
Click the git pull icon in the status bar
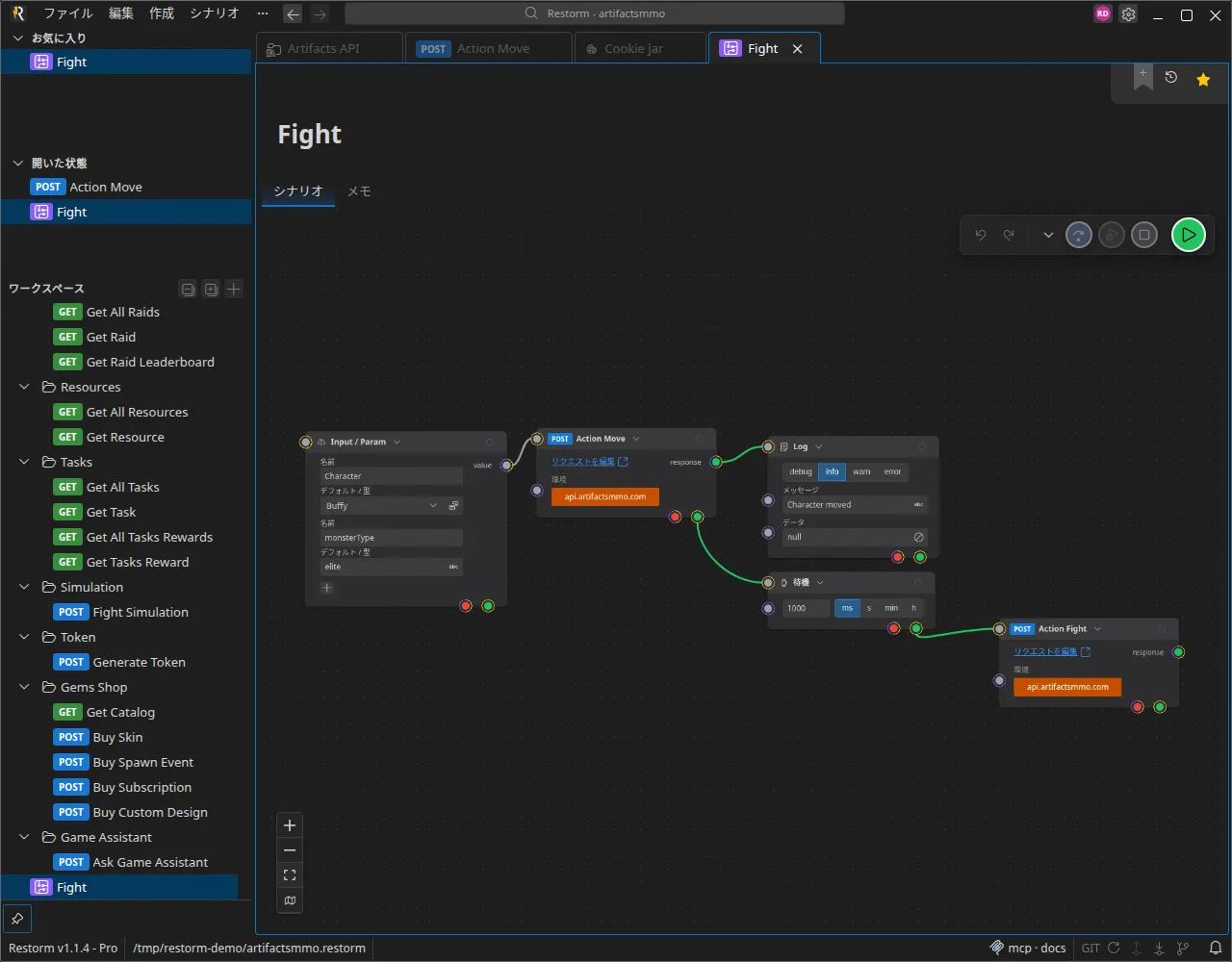1160,948
